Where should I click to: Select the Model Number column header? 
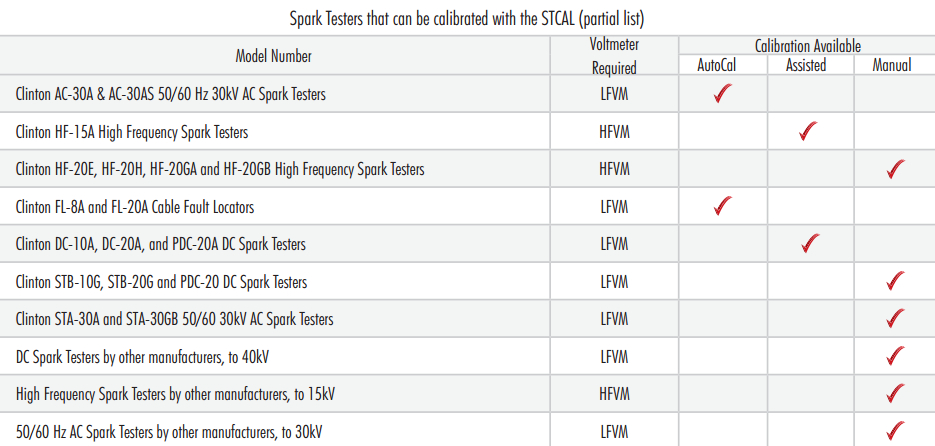click(273, 56)
